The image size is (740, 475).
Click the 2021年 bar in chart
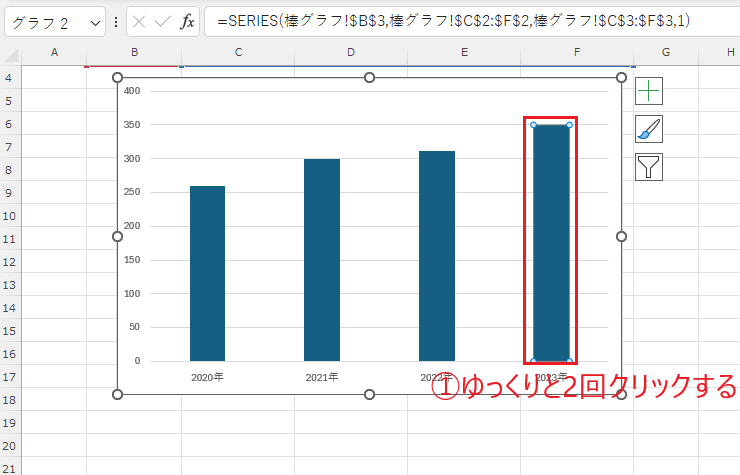tap(322, 260)
